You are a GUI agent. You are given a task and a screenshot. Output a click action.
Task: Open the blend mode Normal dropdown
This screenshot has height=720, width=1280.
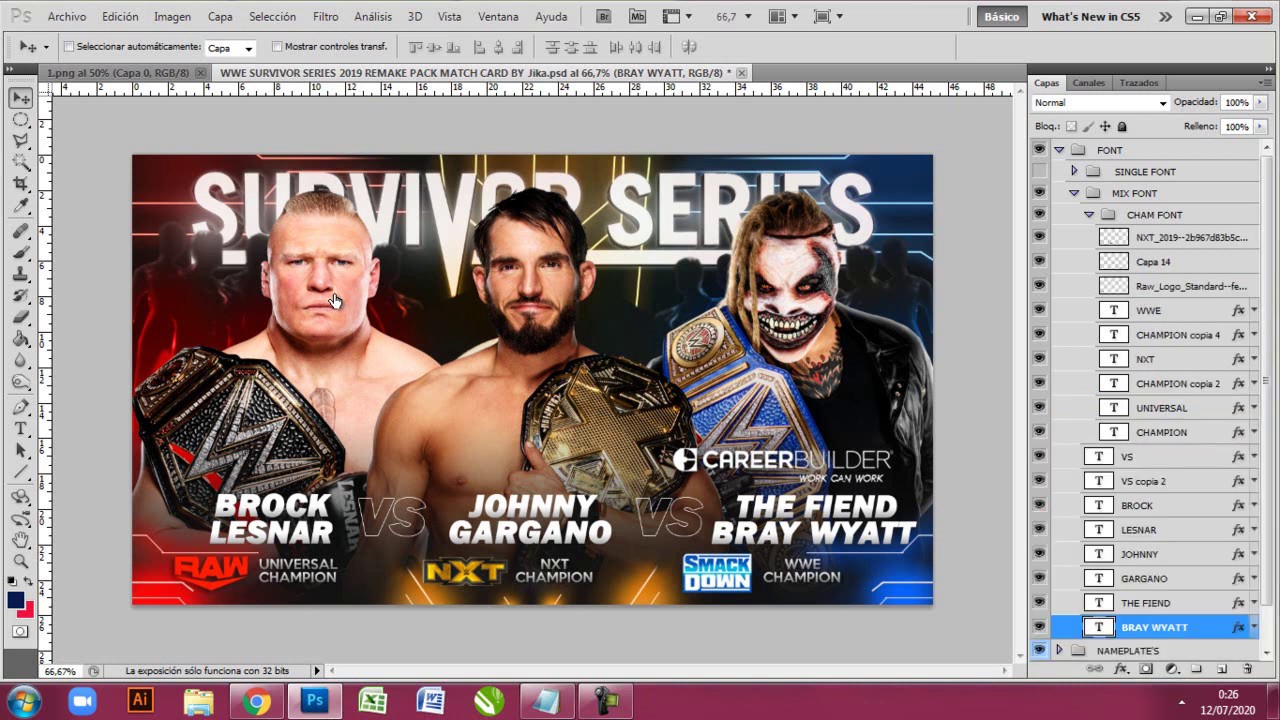(1100, 103)
